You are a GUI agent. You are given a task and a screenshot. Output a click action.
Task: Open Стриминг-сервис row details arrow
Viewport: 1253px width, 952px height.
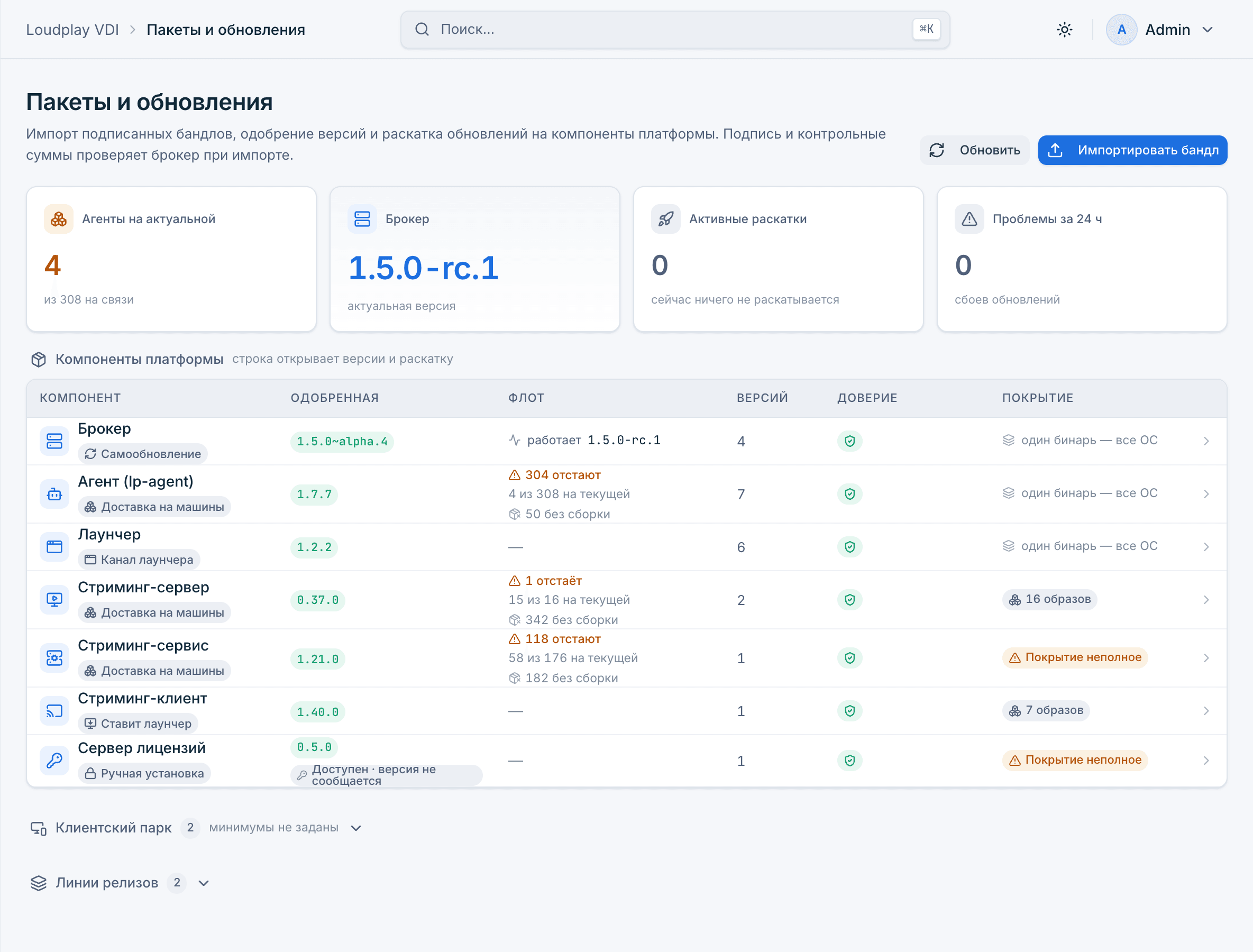[1206, 658]
